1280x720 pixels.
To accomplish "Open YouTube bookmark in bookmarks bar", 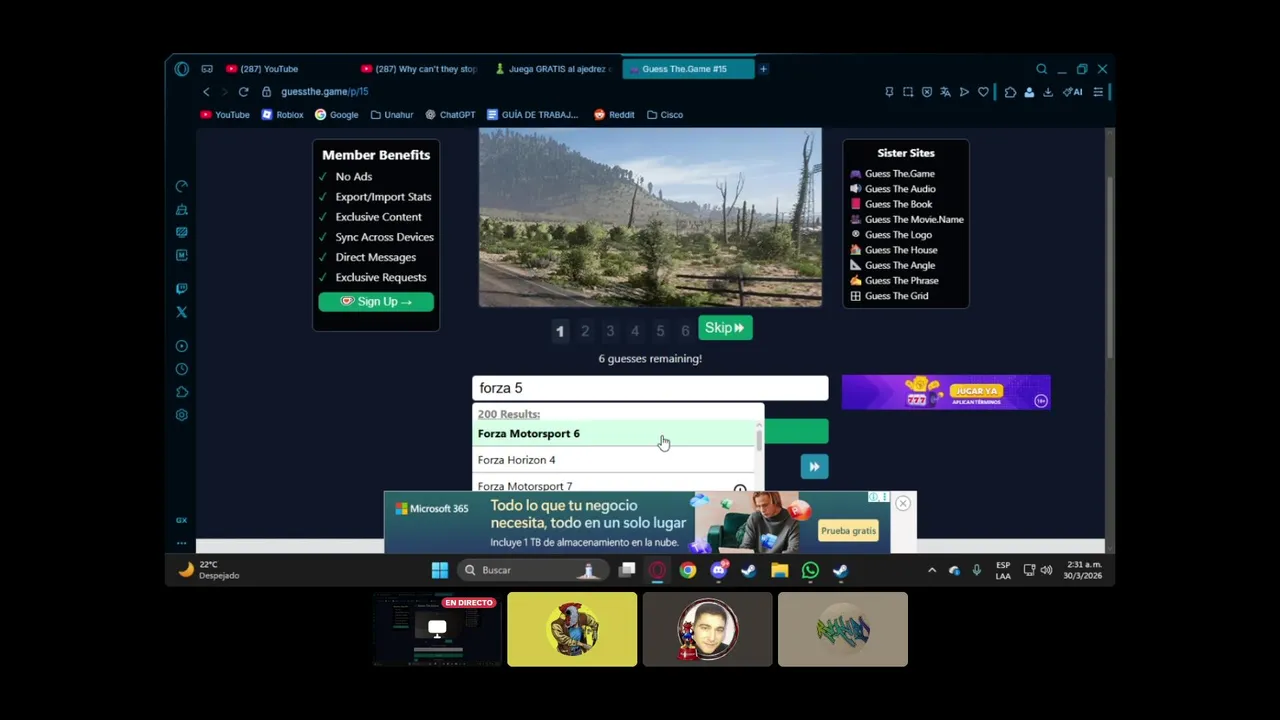I will pyautogui.click(x=225, y=115).
